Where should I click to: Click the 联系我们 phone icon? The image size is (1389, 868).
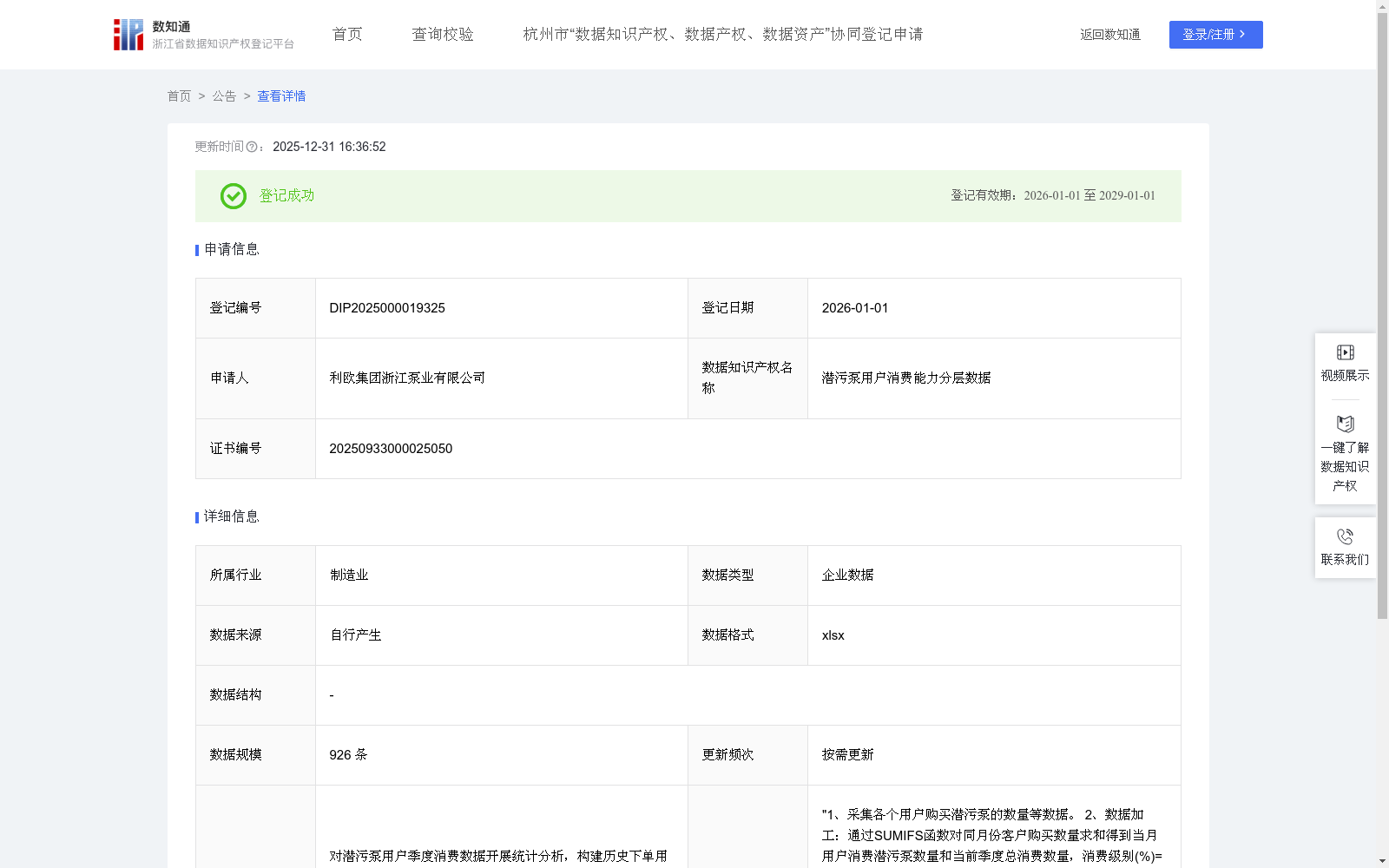point(1345,536)
